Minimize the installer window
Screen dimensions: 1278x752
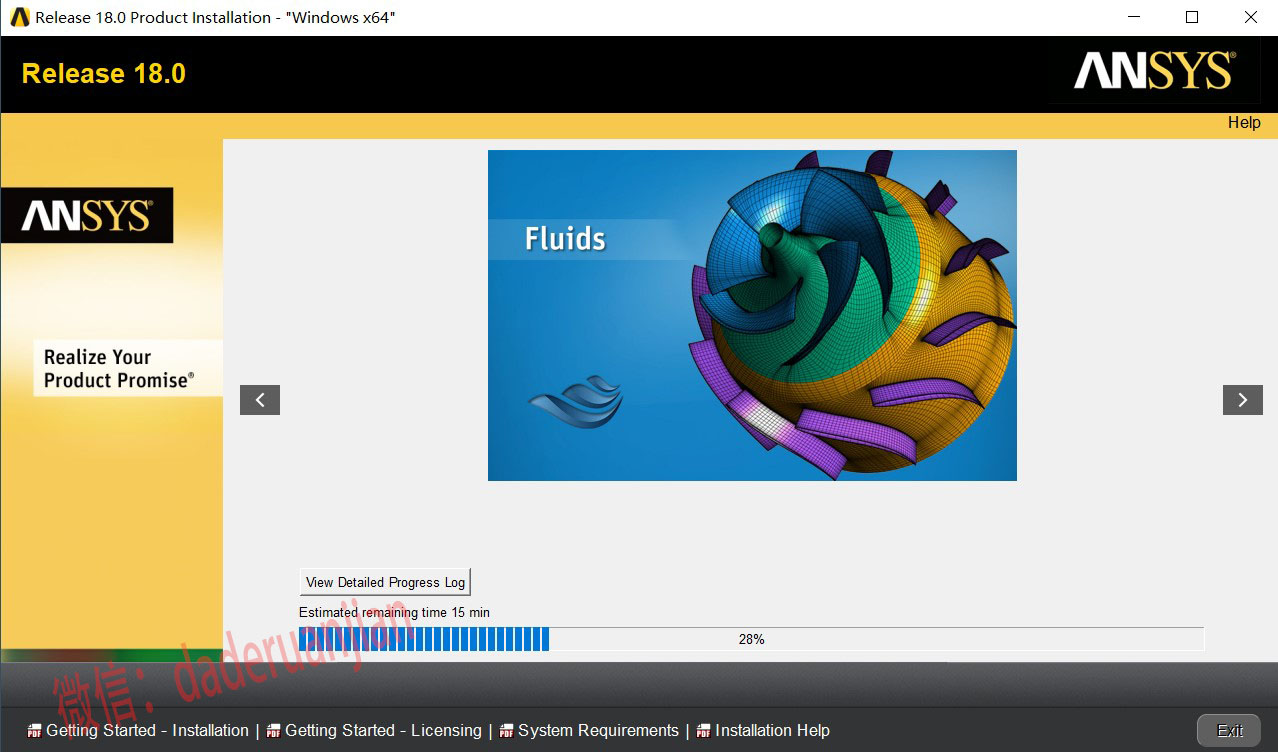click(x=1133, y=17)
